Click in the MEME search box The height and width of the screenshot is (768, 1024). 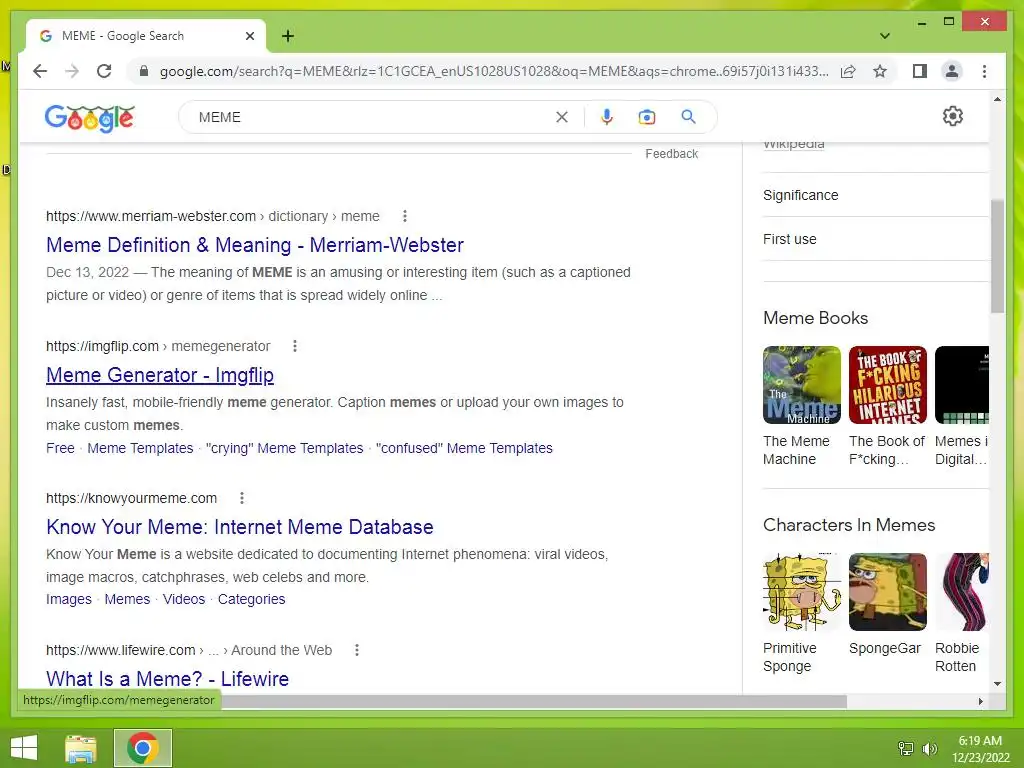pyautogui.click(x=372, y=117)
